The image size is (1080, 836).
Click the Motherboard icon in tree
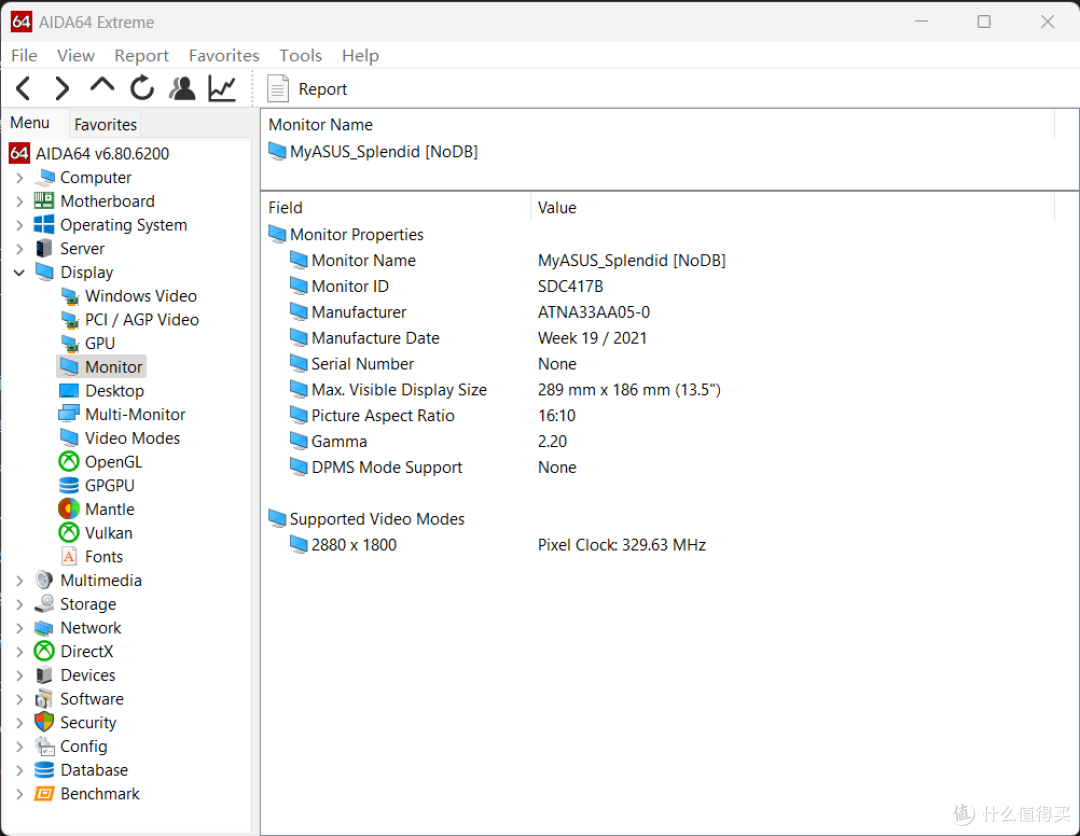pos(44,200)
